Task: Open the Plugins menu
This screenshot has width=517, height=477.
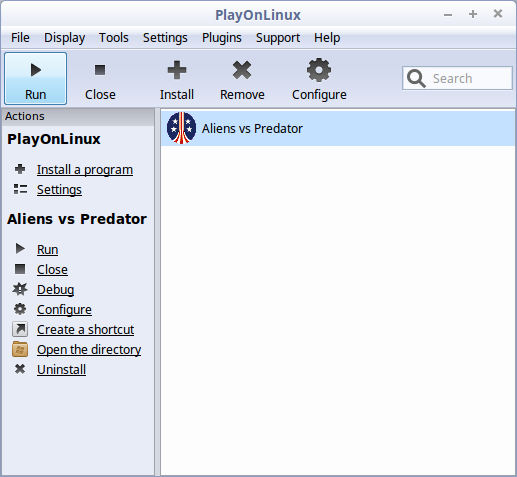Action: [x=222, y=38]
